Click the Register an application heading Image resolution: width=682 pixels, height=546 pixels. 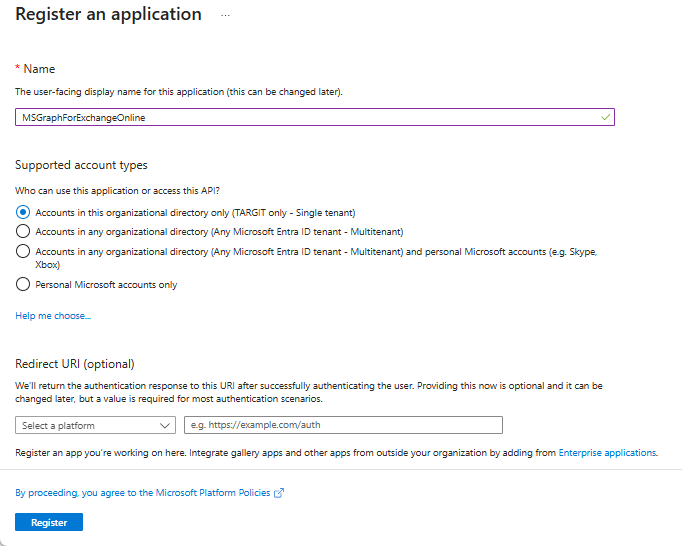tap(108, 14)
